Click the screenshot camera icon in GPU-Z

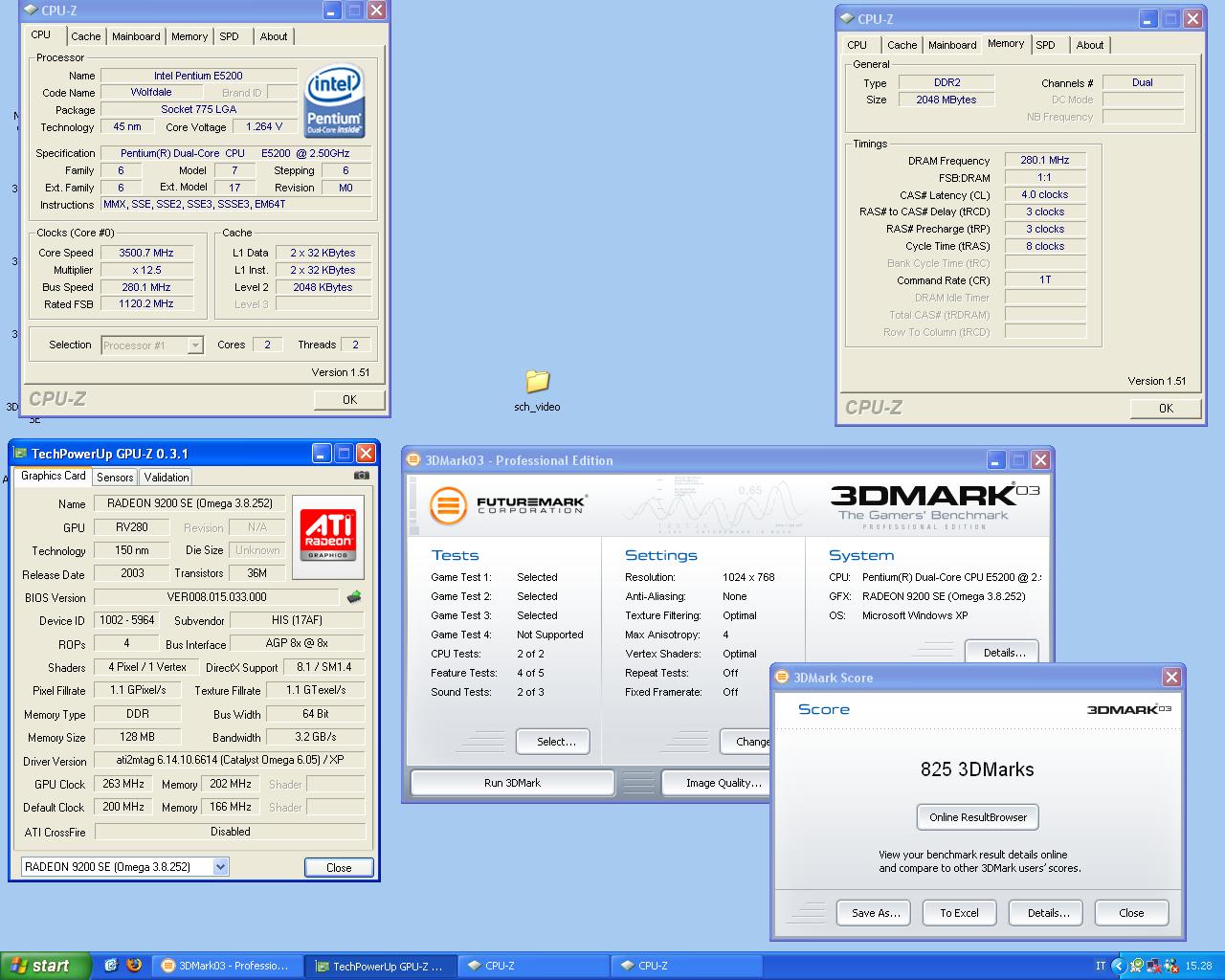tap(361, 475)
